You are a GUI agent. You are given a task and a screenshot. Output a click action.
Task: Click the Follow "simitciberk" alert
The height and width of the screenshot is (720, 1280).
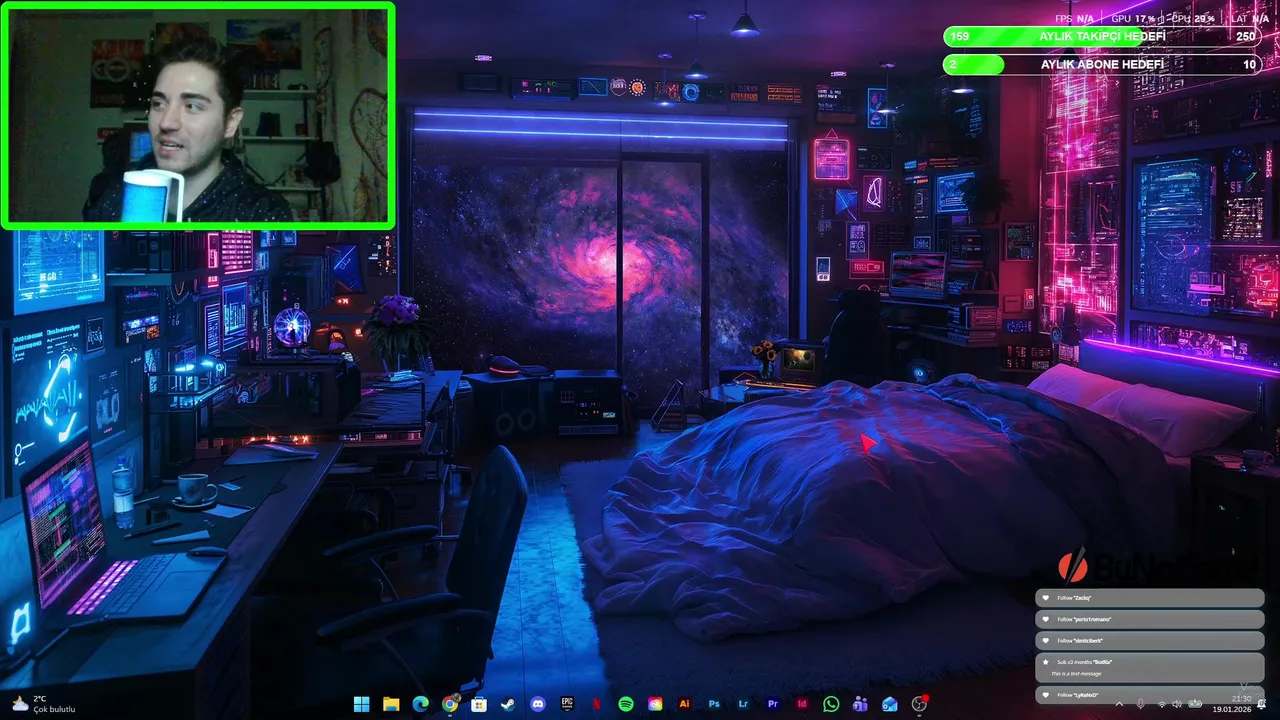1150,640
